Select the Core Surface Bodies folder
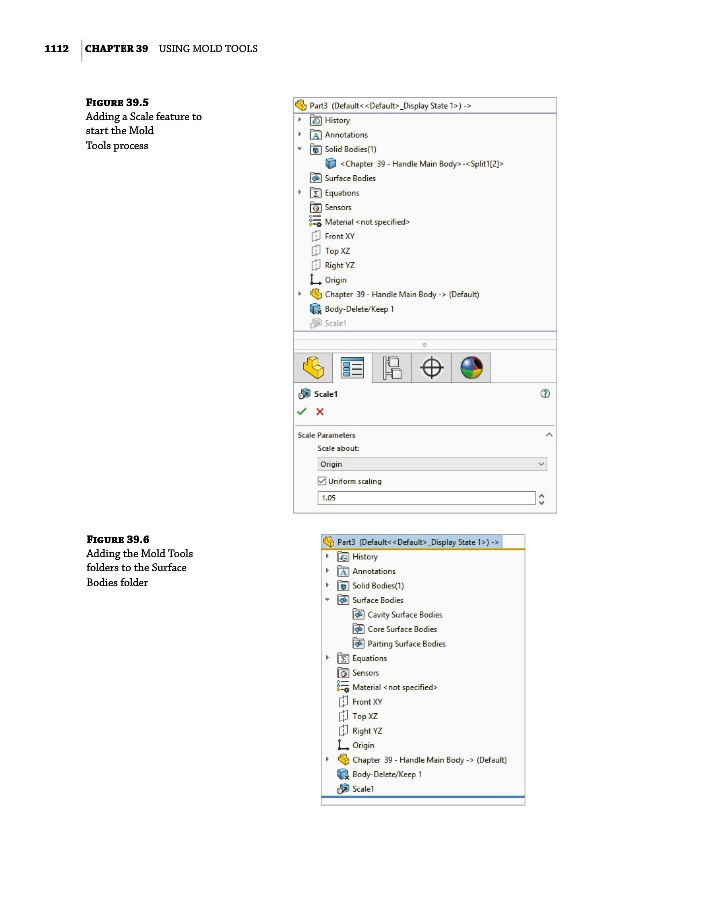 pos(401,629)
